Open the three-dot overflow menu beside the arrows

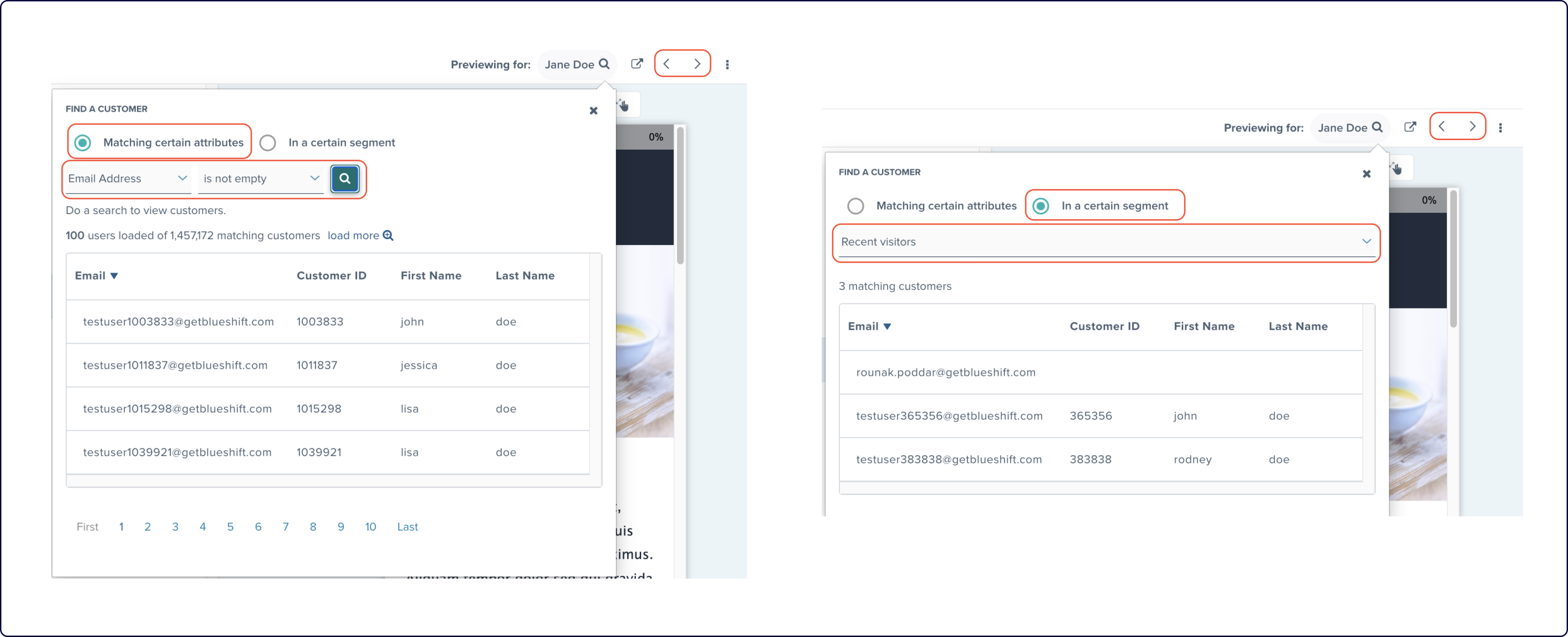point(728,64)
